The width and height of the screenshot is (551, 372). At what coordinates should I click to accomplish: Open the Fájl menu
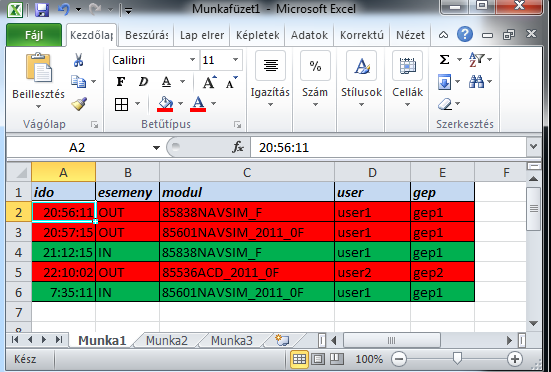pos(34,35)
